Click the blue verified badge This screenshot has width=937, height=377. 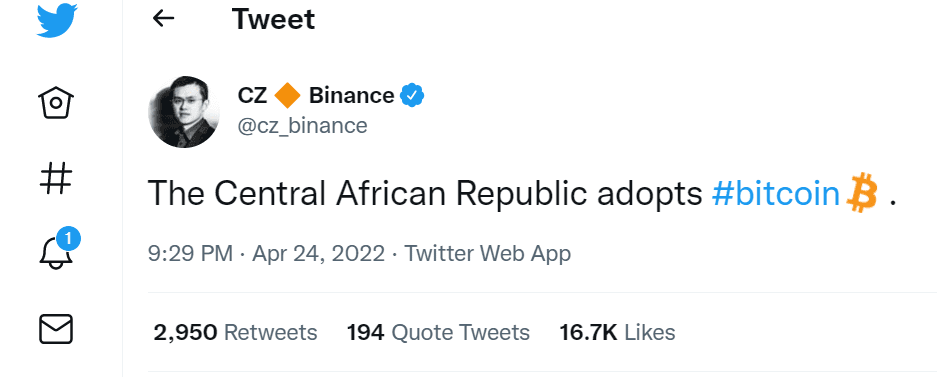412,96
